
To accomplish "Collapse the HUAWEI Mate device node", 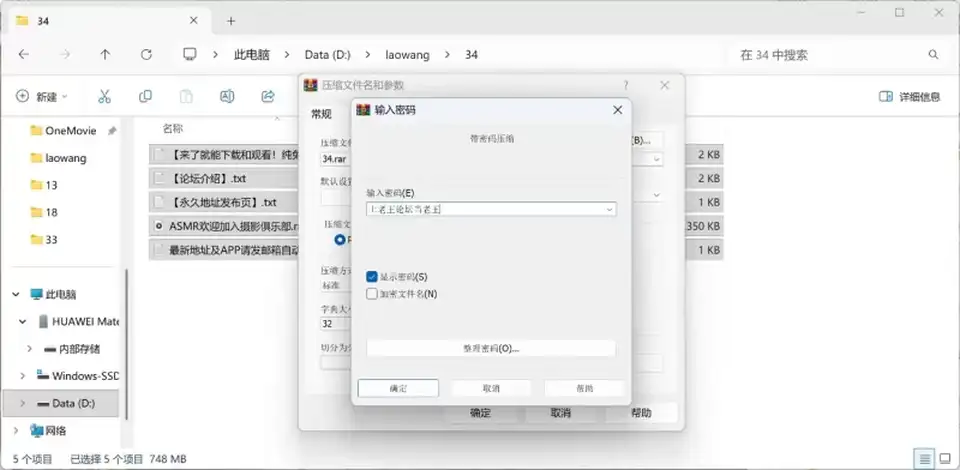I will 23,321.
